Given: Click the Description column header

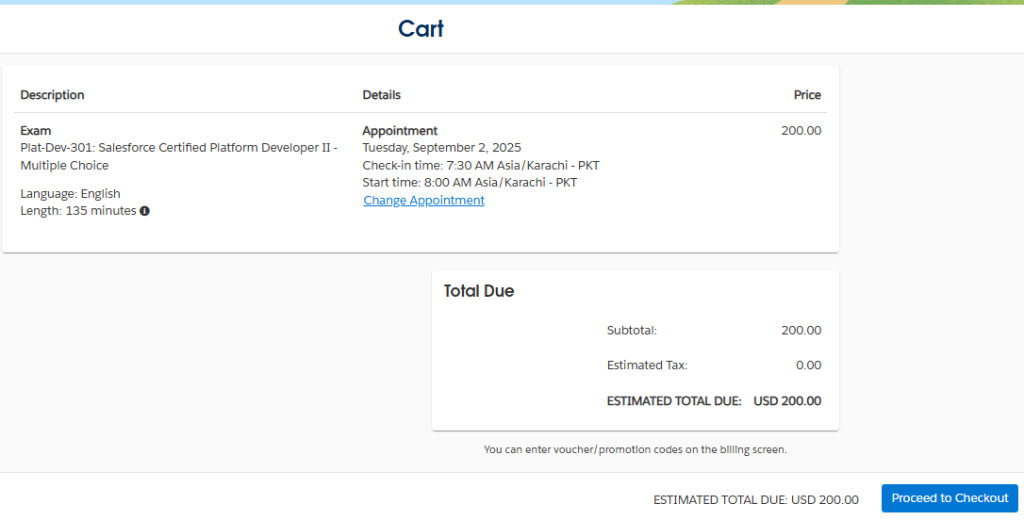Looking at the screenshot, I should 52,95.
